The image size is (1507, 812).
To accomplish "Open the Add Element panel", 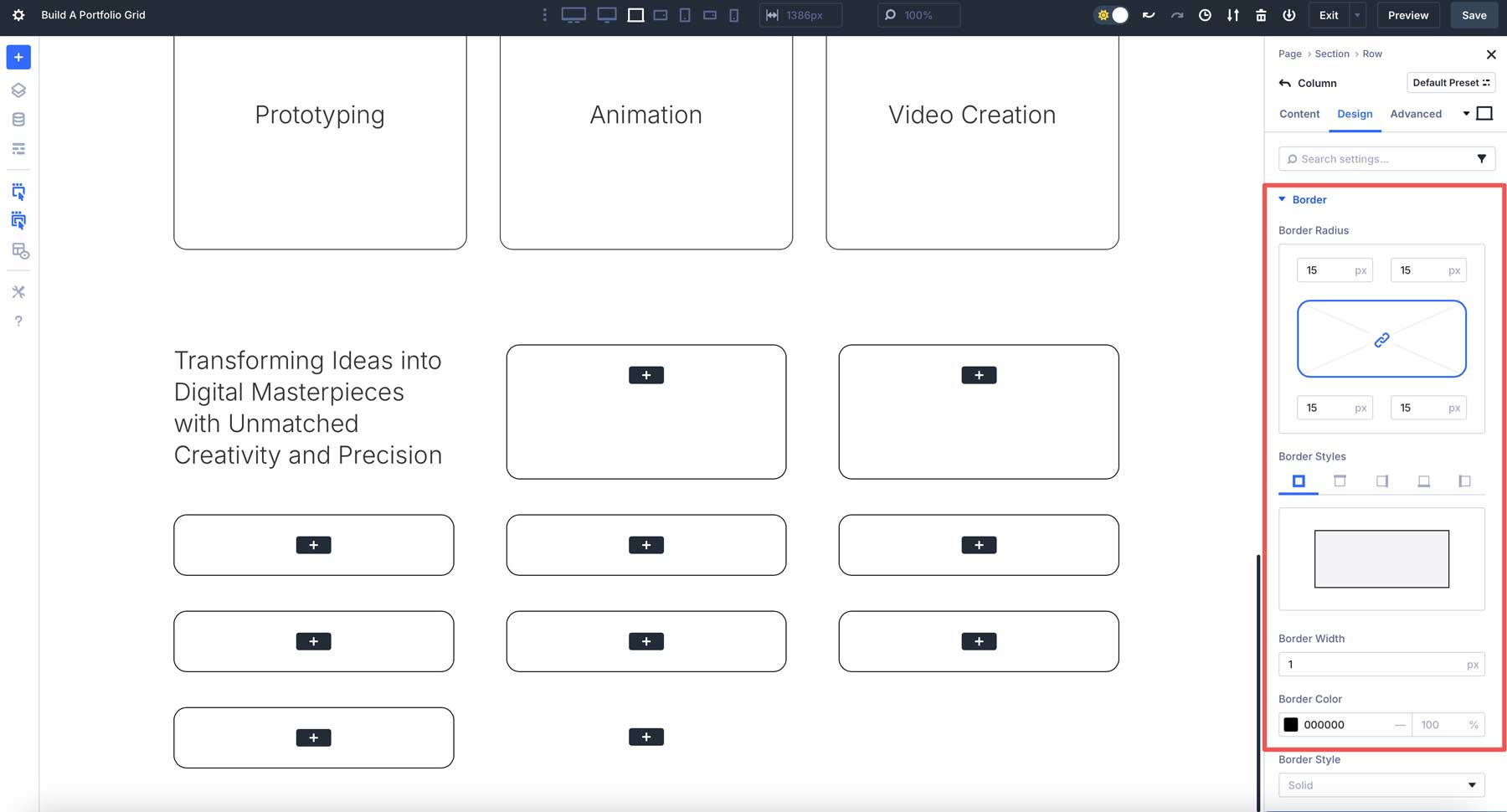I will pyautogui.click(x=18, y=57).
